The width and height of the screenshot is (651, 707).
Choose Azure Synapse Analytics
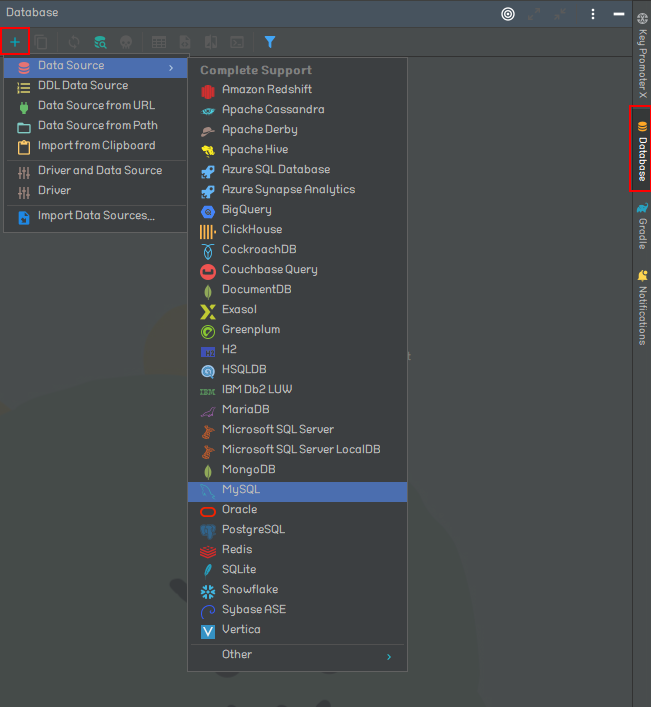click(x=298, y=190)
